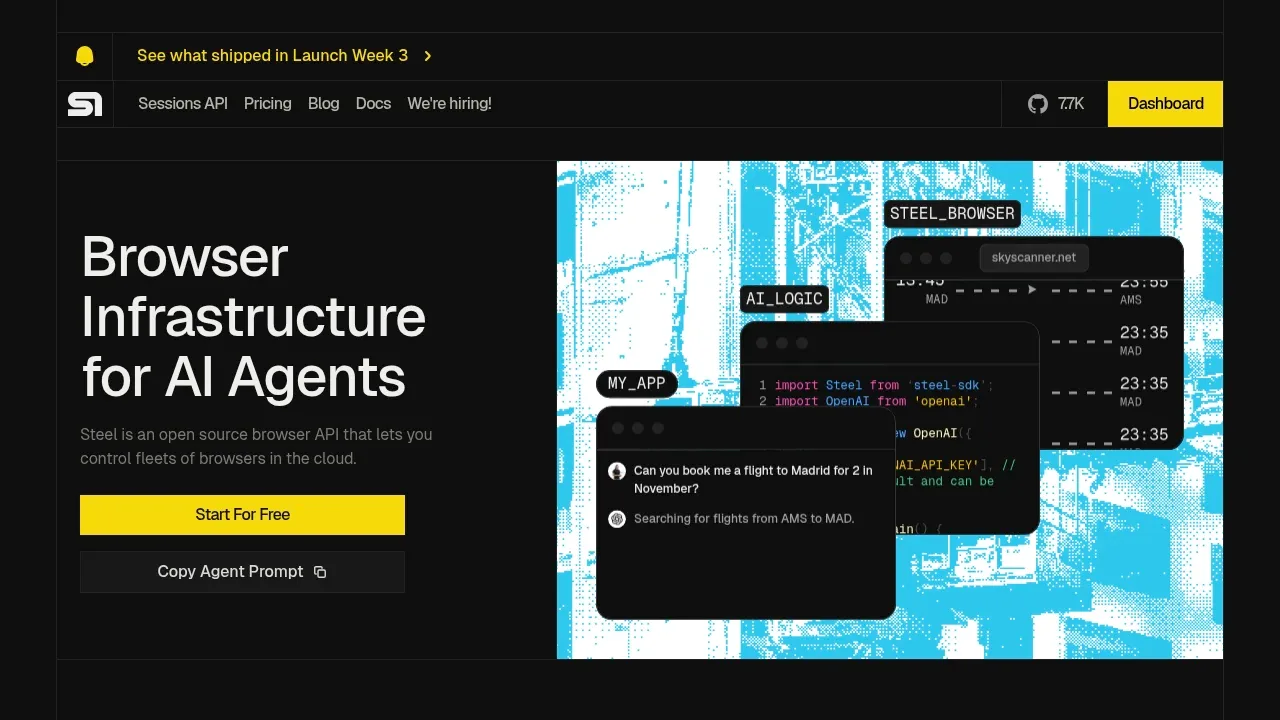This screenshot has height=720, width=1280.
Task: Click the STEEL_BROWSER label tag
Action: (x=952, y=213)
